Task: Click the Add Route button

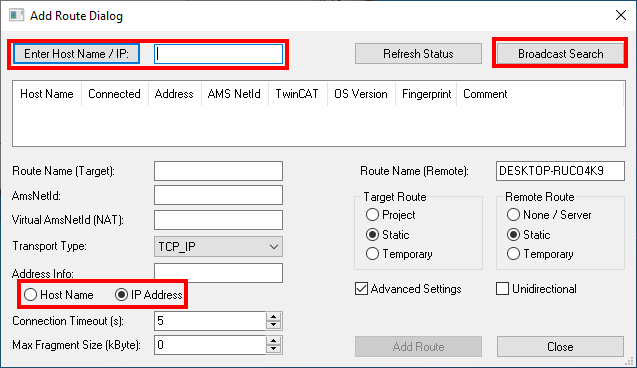Action: pyautogui.click(x=418, y=346)
